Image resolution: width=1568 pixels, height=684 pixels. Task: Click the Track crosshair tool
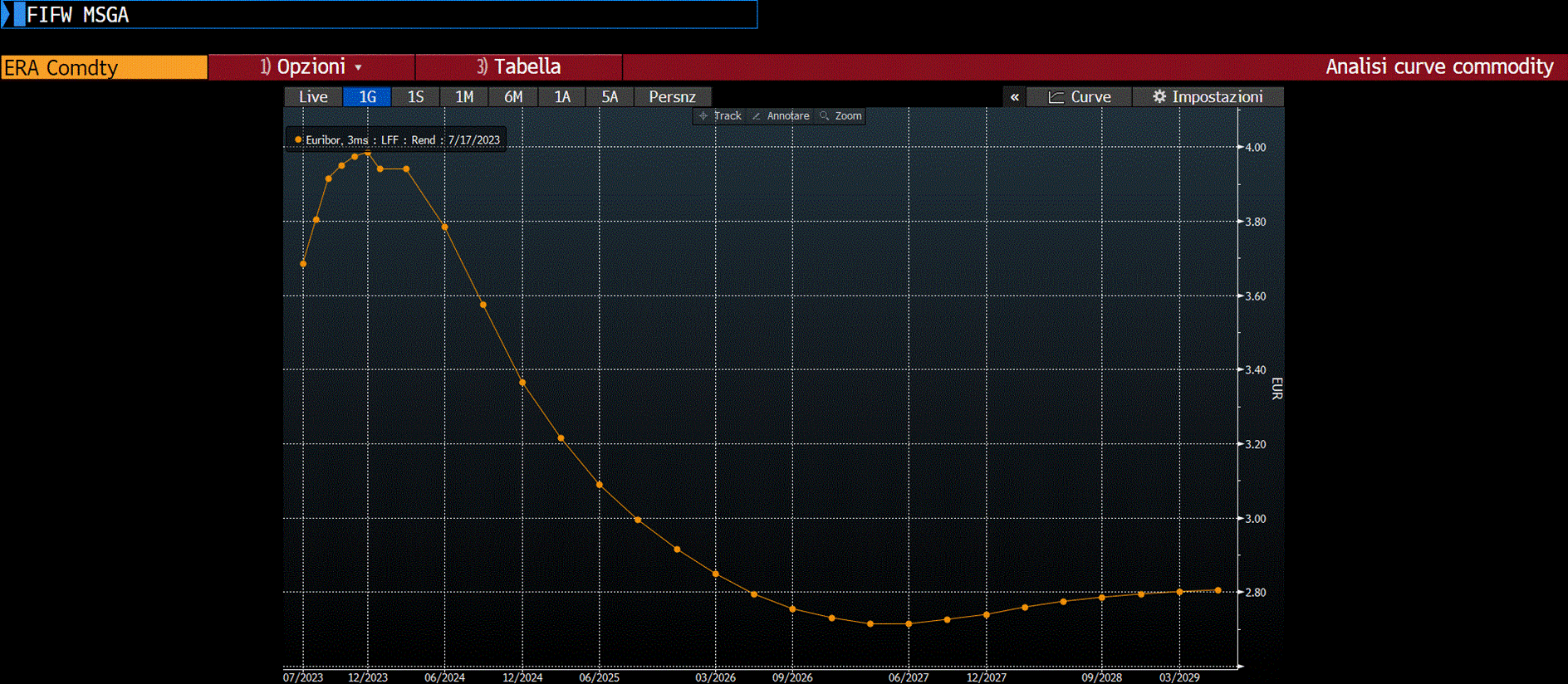720,116
